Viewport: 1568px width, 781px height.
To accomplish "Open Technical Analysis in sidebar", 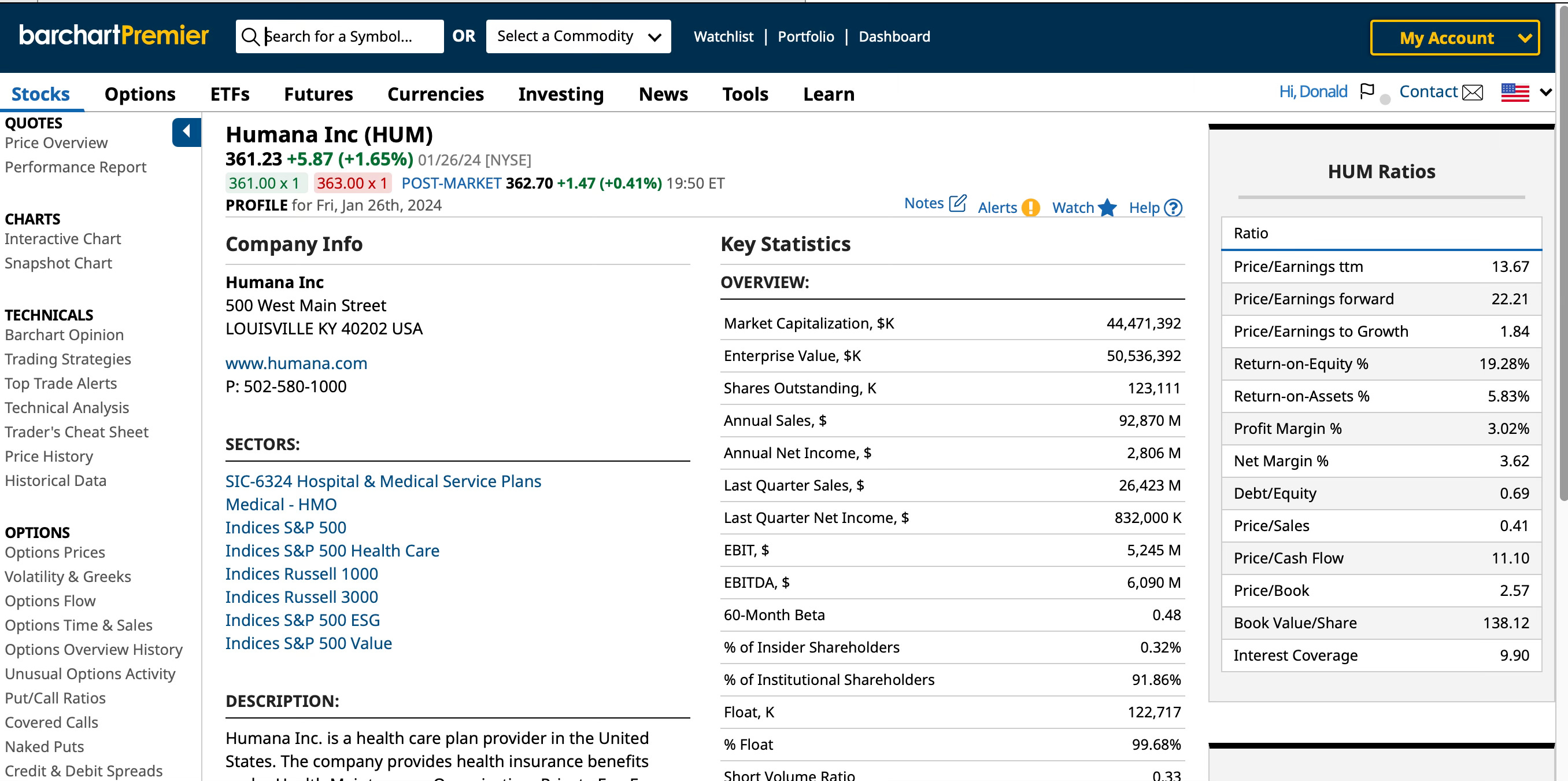I will (x=67, y=408).
